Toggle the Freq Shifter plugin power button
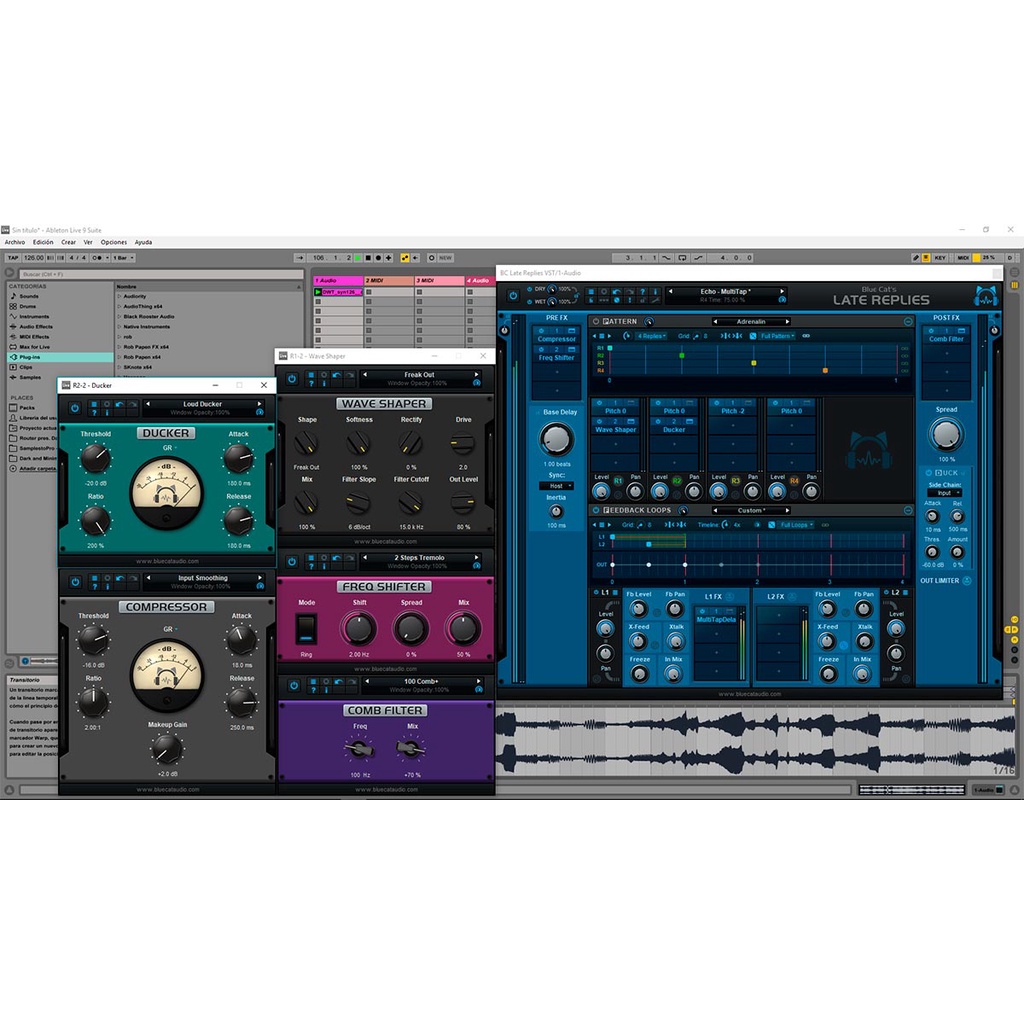The width and height of the screenshot is (1024, 1024). [292, 561]
